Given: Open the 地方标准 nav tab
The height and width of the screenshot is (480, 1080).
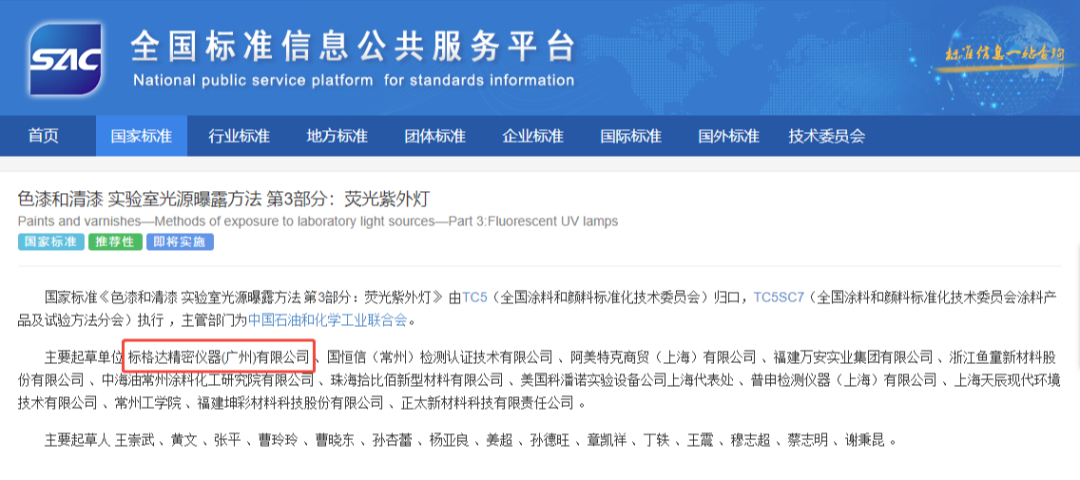Looking at the screenshot, I should tap(337, 136).
